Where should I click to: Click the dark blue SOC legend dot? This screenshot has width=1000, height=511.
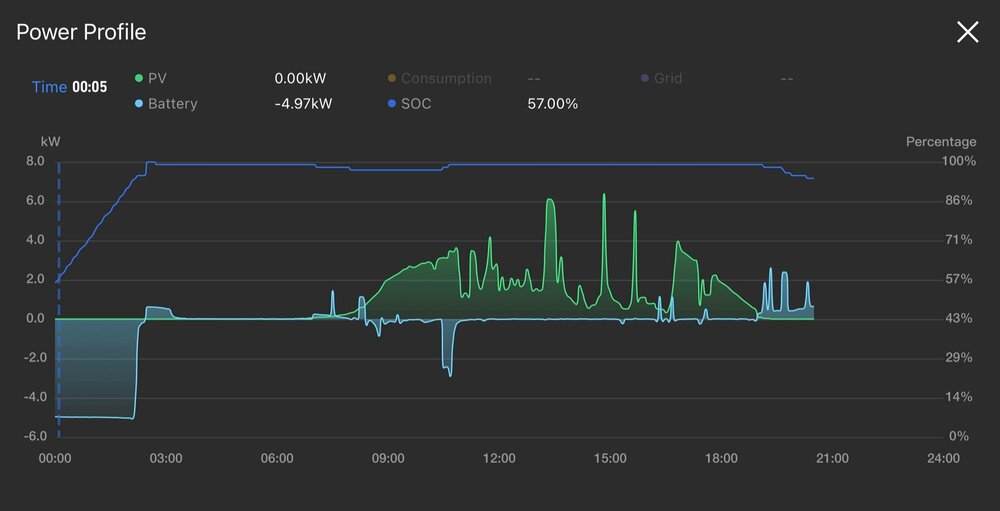tap(392, 103)
